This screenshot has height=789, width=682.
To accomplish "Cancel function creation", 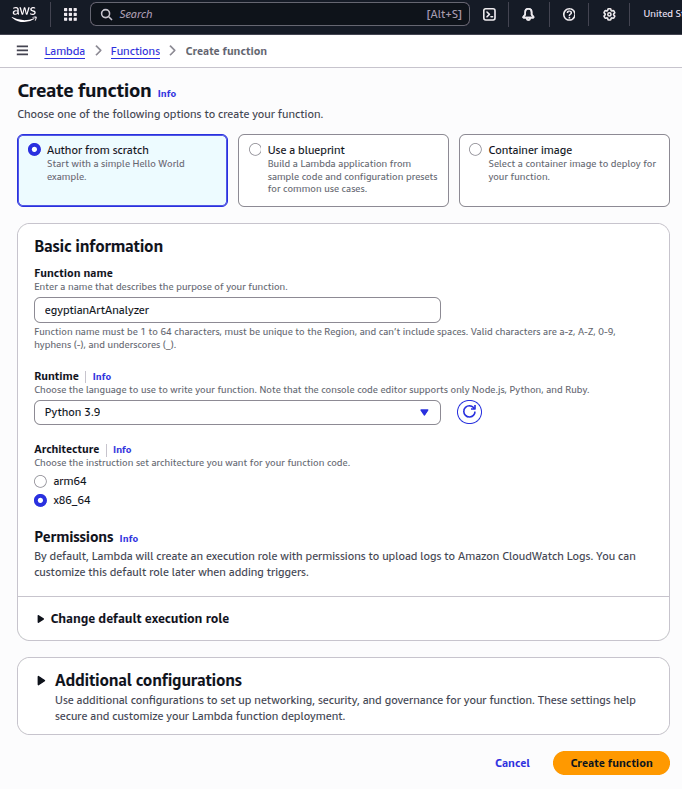I will (512, 763).
